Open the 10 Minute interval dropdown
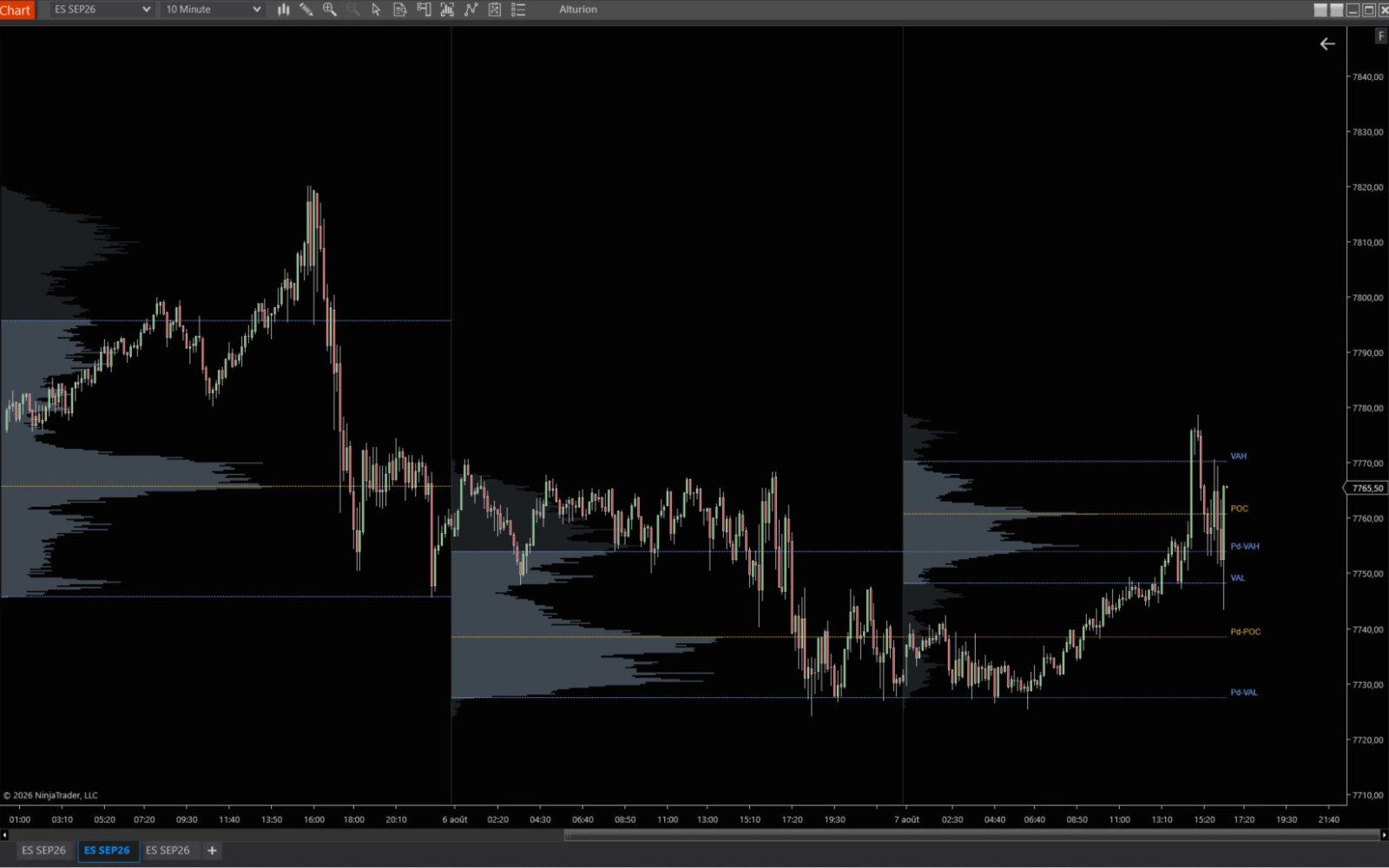This screenshot has width=1389, height=868. [214, 10]
